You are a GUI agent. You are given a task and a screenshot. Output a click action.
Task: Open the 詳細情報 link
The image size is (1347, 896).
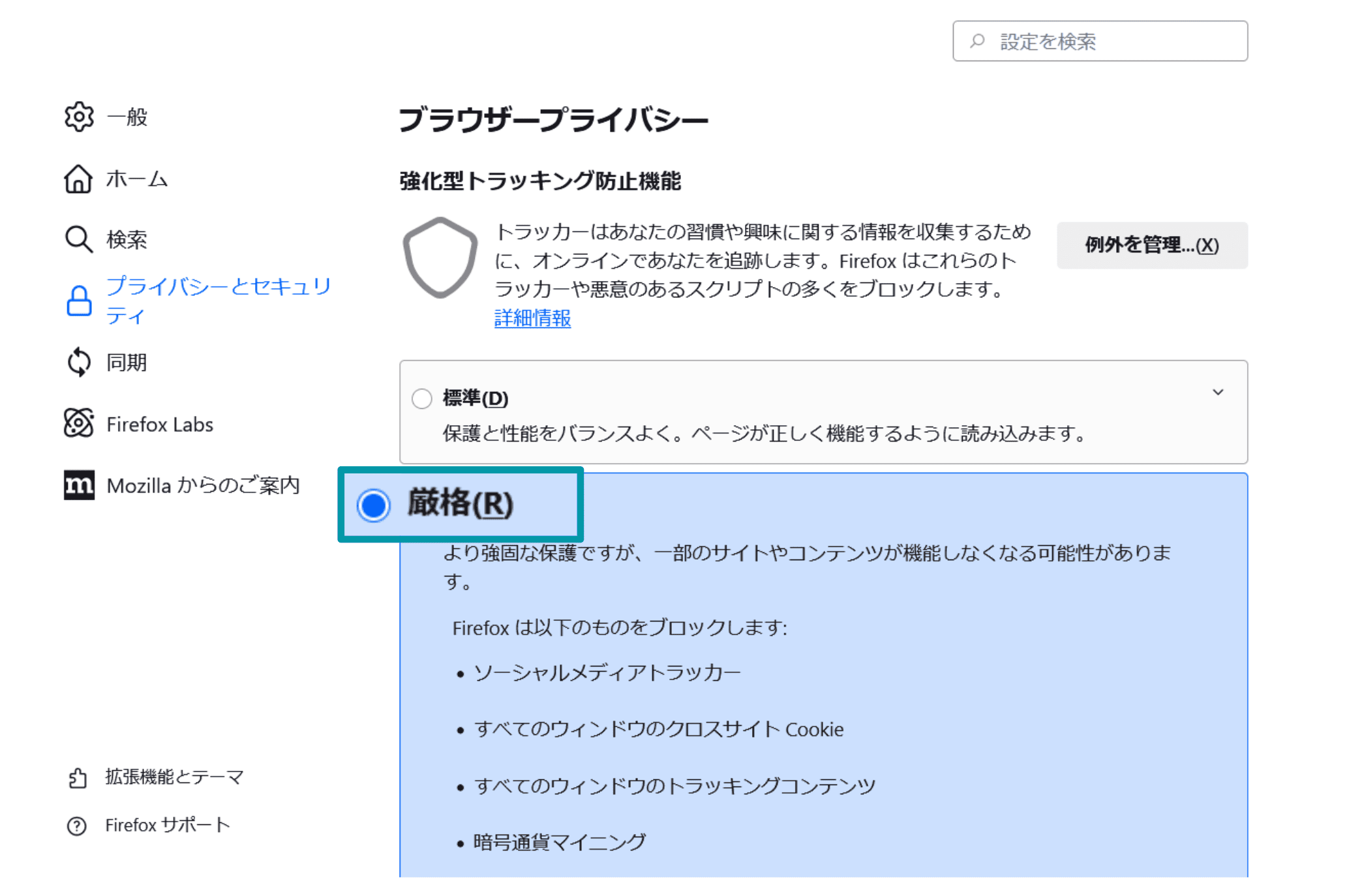click(x=532, y=318)
